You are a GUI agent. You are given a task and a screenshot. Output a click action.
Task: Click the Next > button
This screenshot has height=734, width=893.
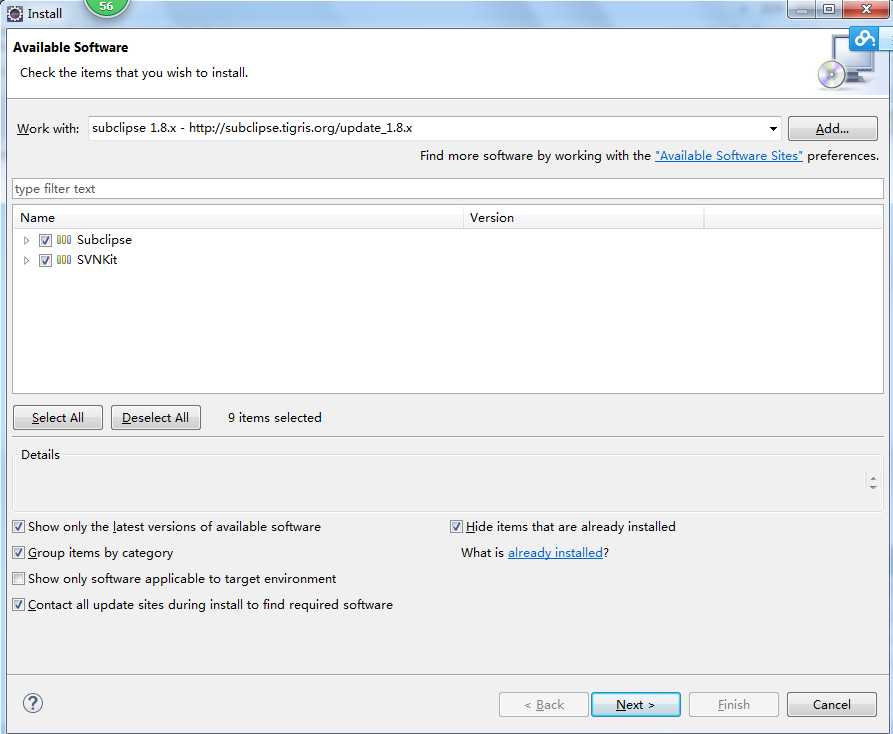[x=636, y=704]
